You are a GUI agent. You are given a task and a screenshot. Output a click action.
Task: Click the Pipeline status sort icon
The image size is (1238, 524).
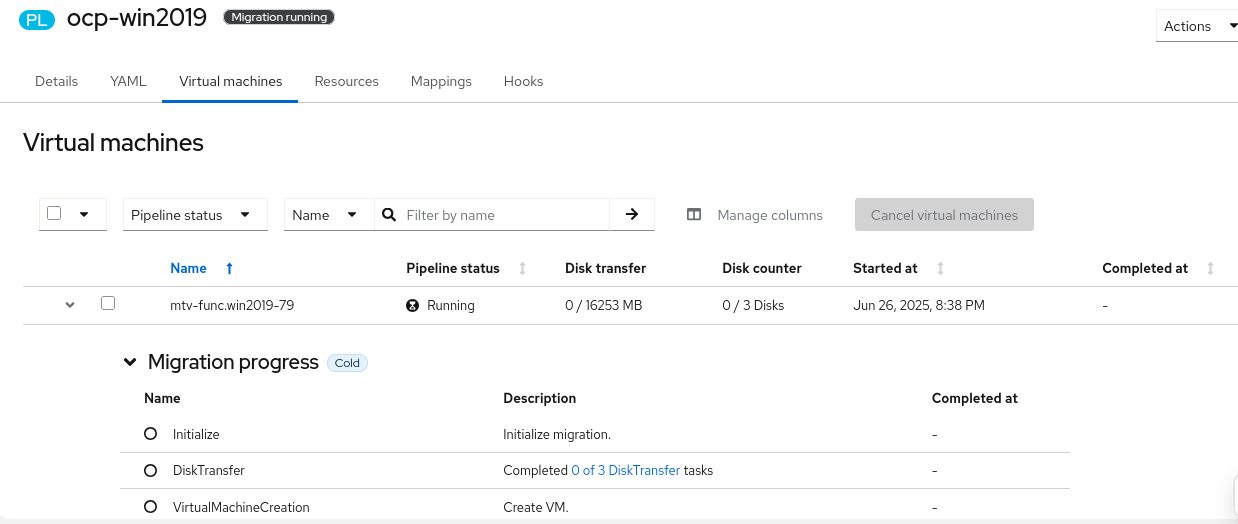tap(522, 268)
